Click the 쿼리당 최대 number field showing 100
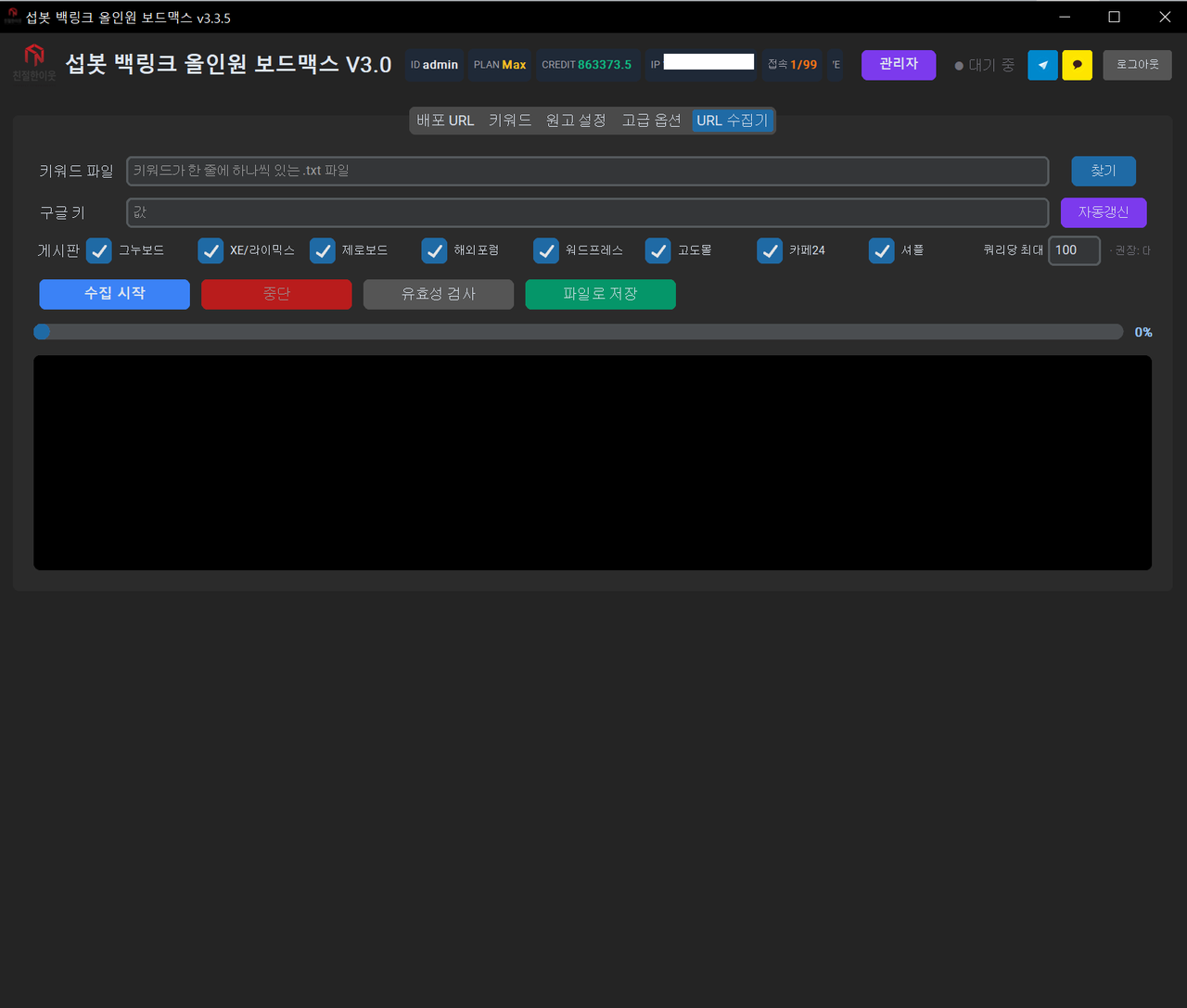1187x1008 pixels. click(1074, 250)
